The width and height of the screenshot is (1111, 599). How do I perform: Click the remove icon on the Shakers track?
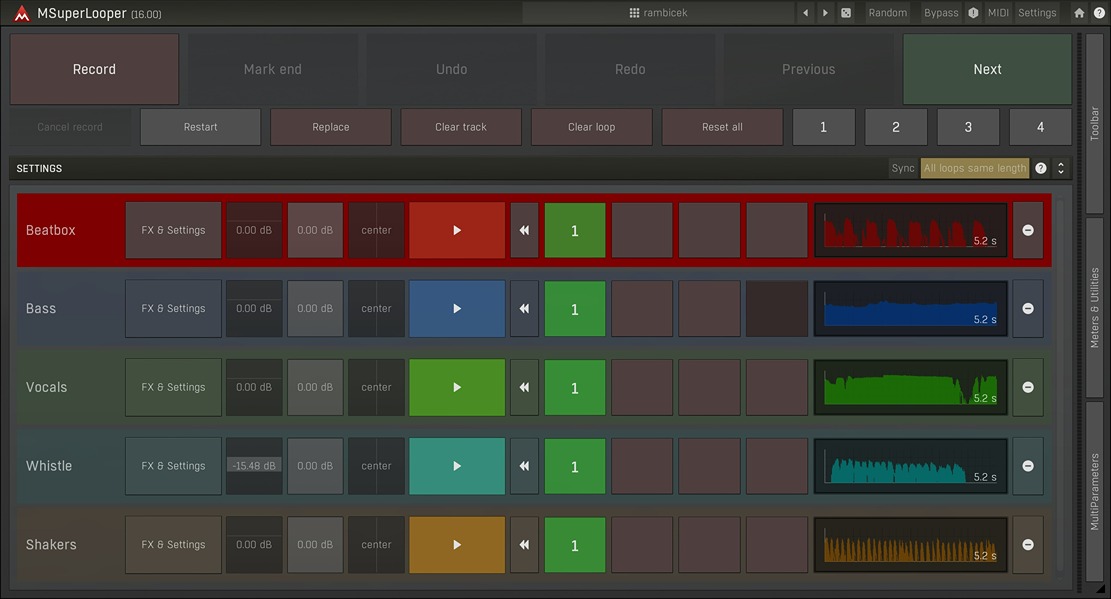[x=1027, y=544]
